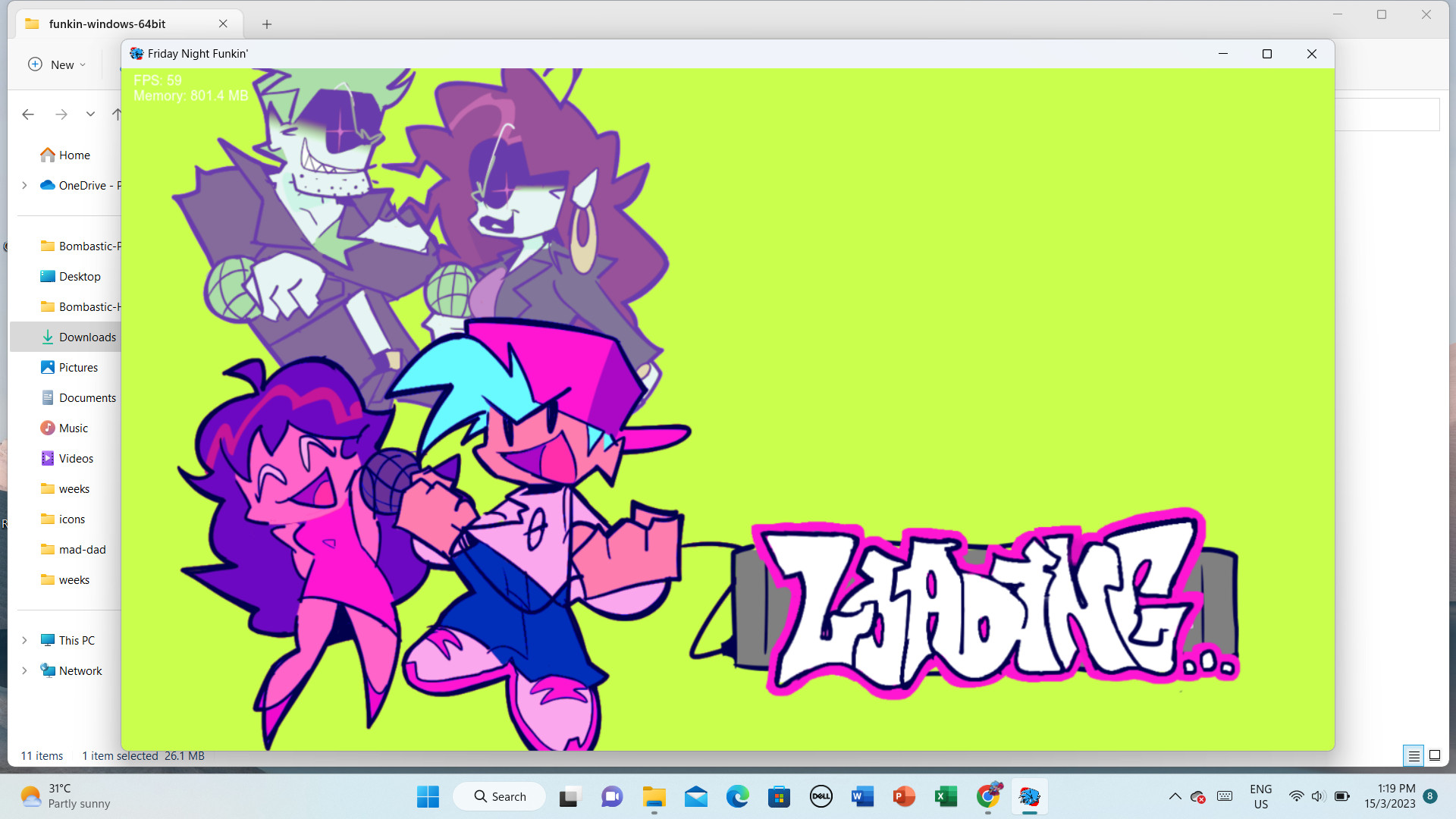
Task: Open Downloads in the navigation pane
Action: [79, 337]
